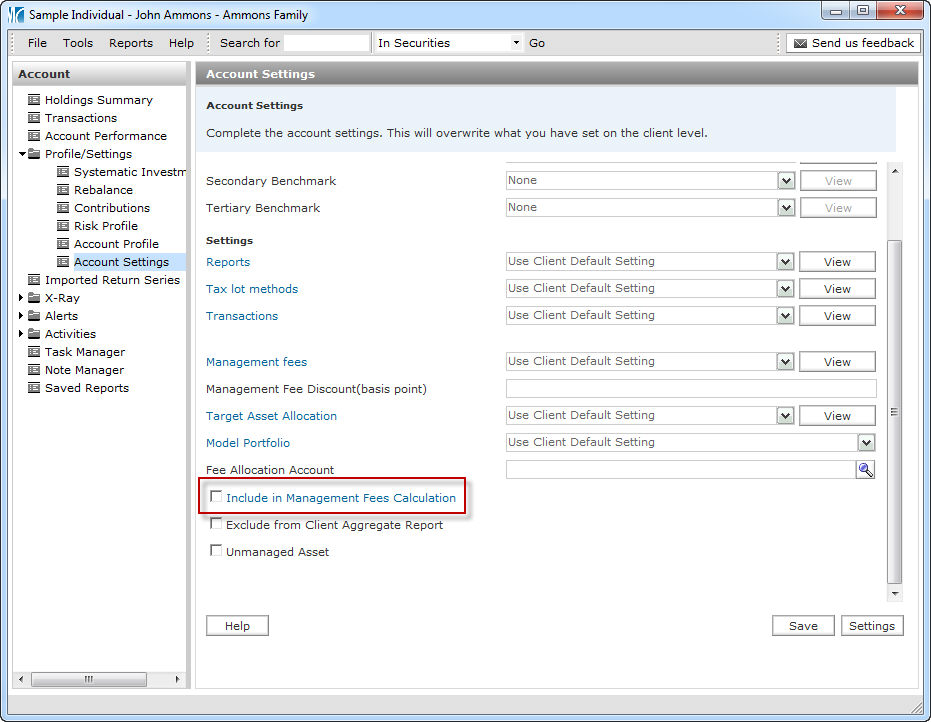Expand the X-Ray tree node
931x722 pixels.
pyautogui.click(x=22, y=298)
